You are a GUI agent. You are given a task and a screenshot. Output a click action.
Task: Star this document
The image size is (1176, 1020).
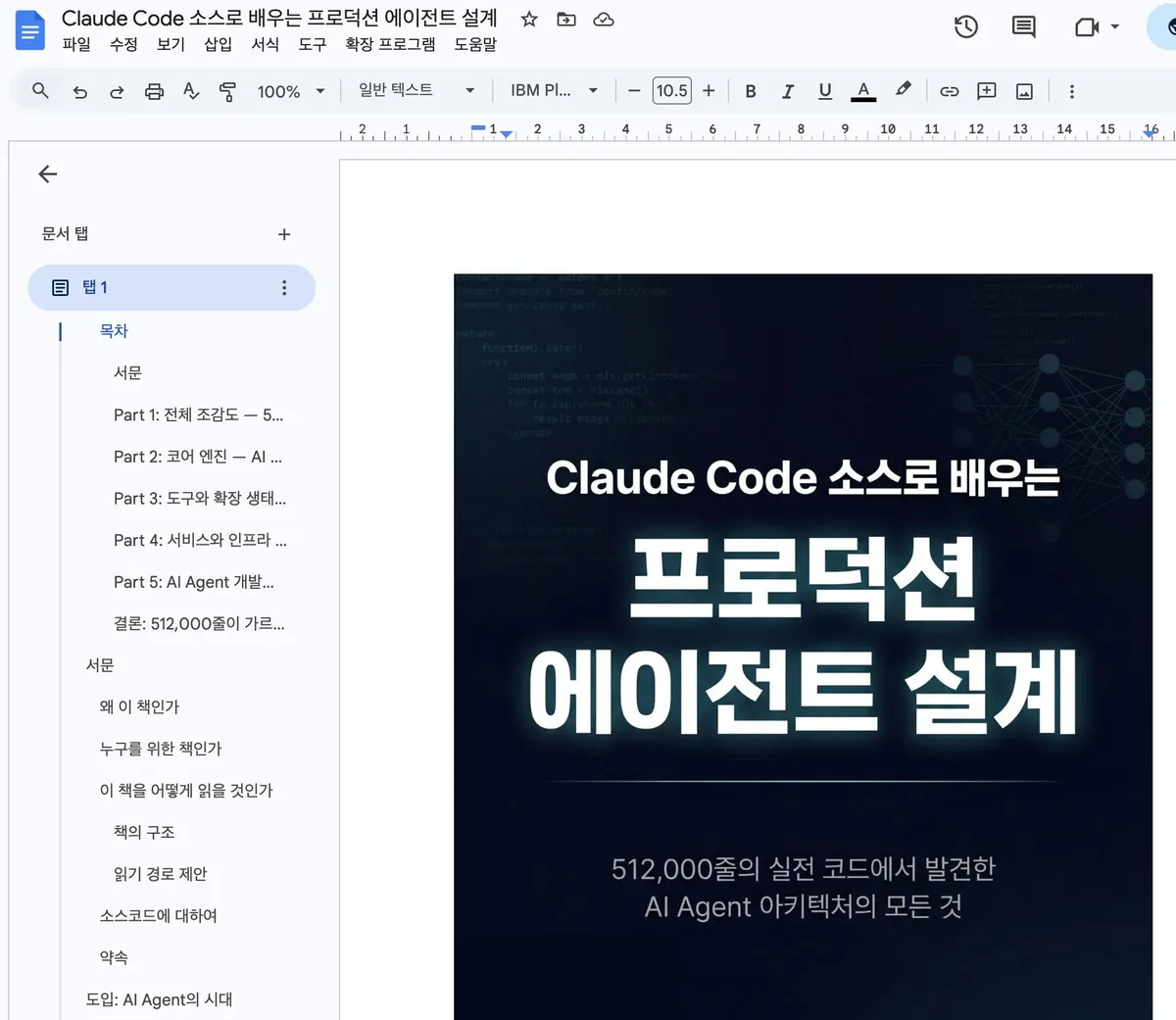pyautogui.click(x=529, y=19)
